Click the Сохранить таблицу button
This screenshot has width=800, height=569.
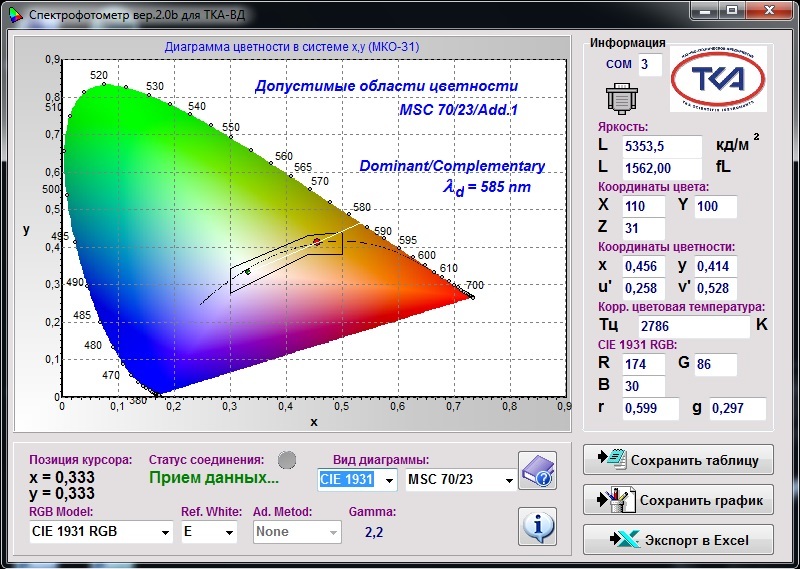678,460
